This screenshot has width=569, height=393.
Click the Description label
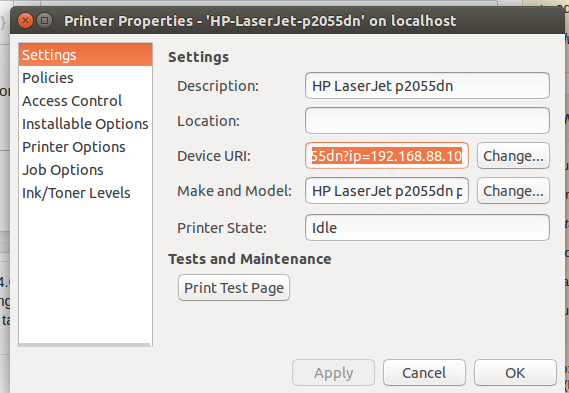[218, 86]
